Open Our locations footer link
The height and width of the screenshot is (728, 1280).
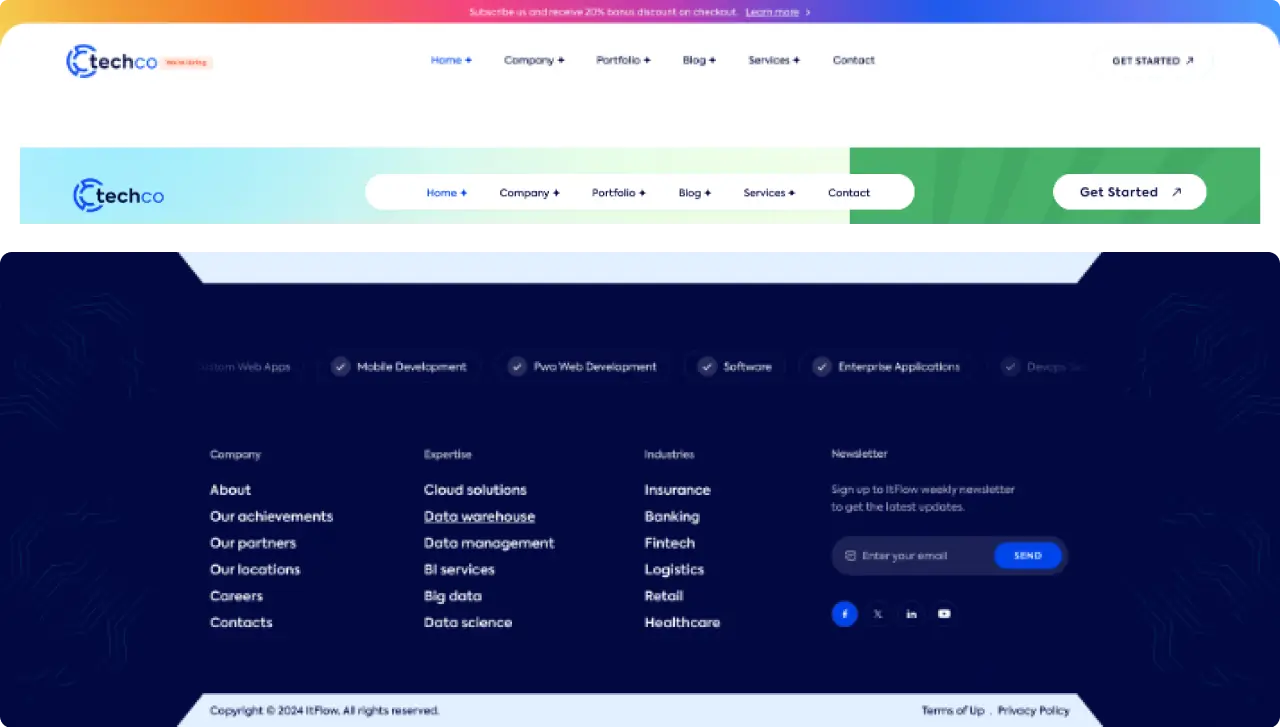tap(255, 570)
